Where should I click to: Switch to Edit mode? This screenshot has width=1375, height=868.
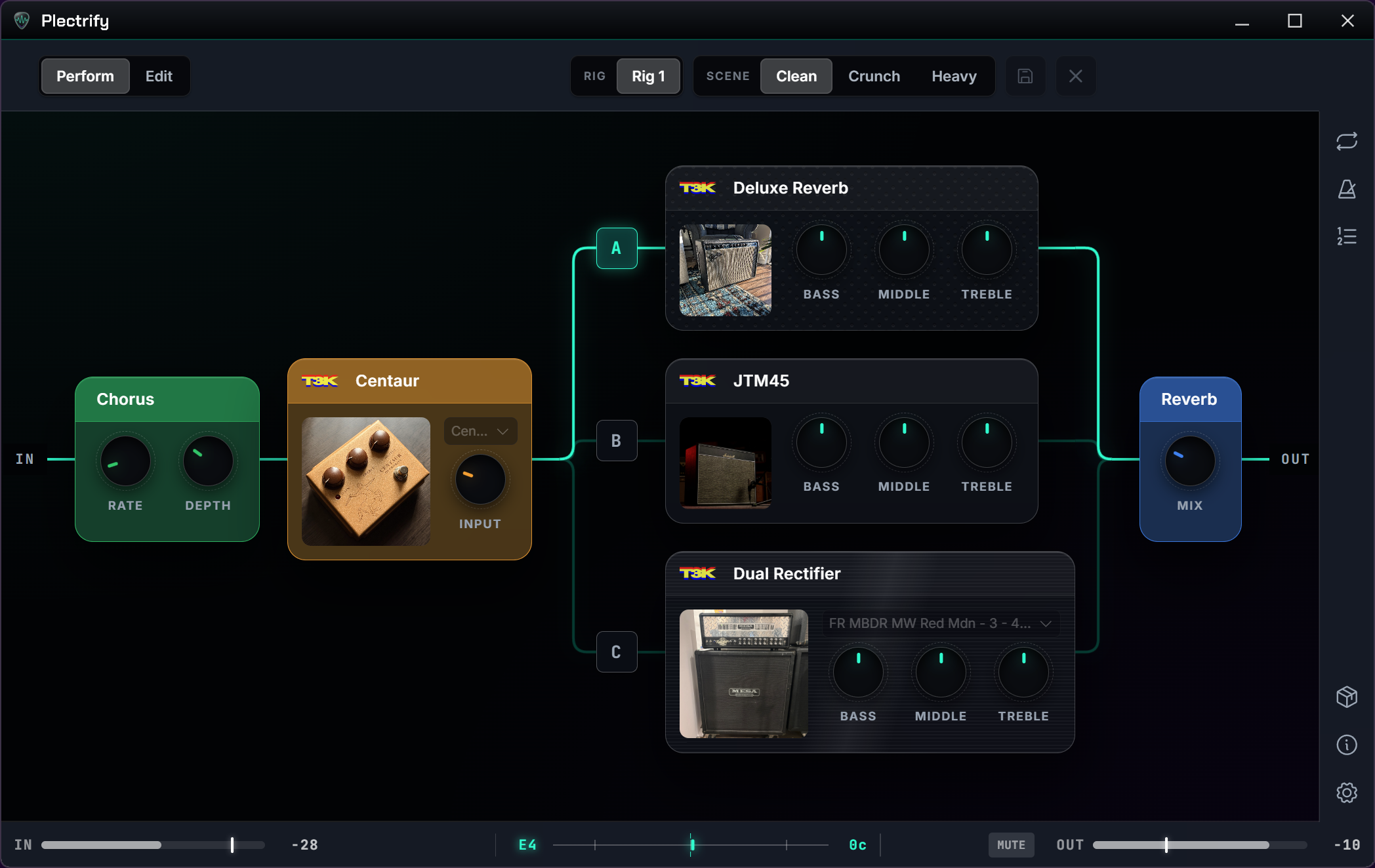click(x=159, y=76)
